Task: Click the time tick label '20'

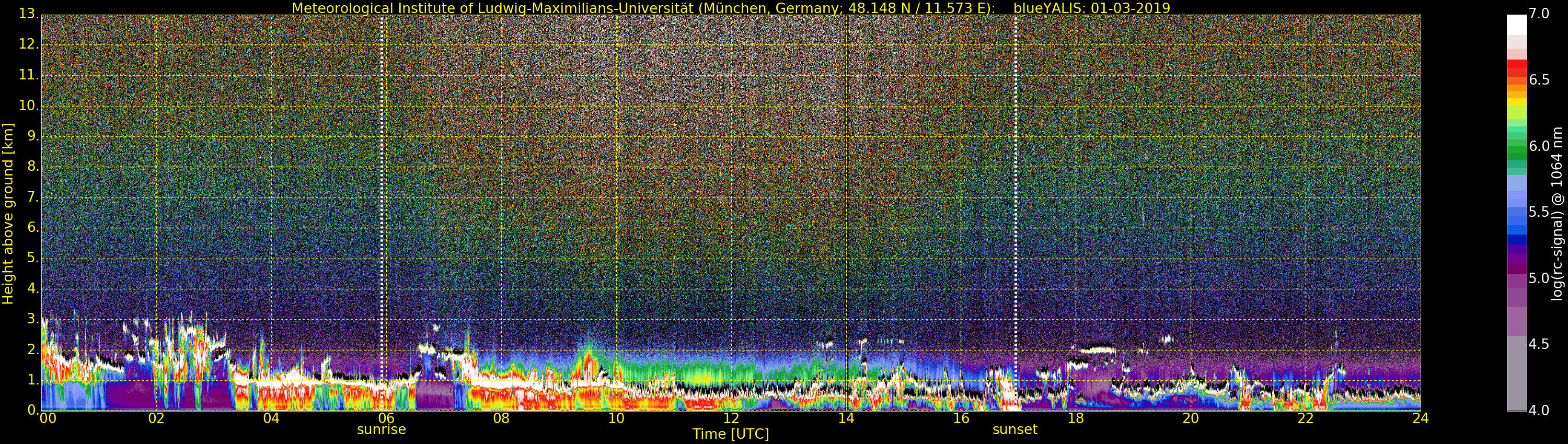Action: [1191, 418]
